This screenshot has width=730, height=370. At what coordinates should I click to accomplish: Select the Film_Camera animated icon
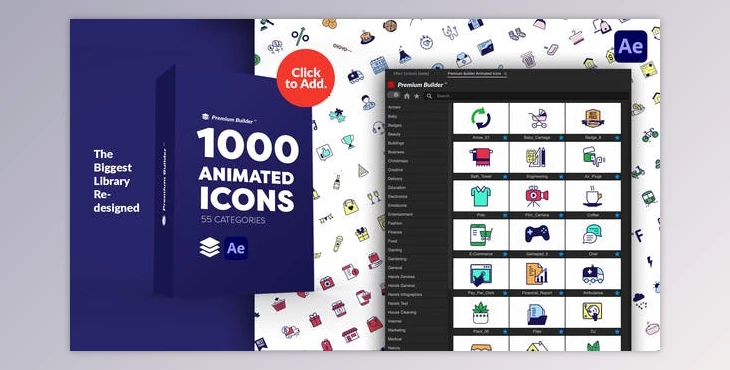pyautogui.click(x=537, y=196)
